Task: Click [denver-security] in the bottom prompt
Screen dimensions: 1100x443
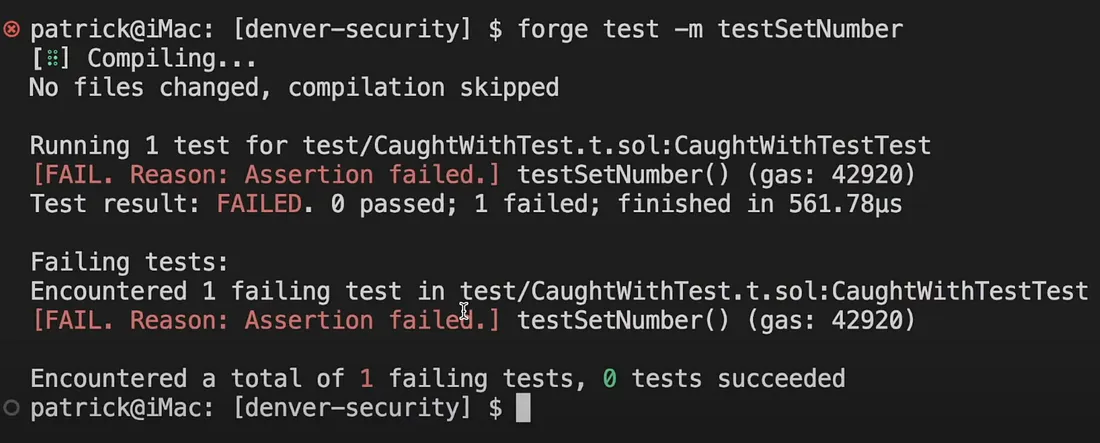Action: [356, 408]
